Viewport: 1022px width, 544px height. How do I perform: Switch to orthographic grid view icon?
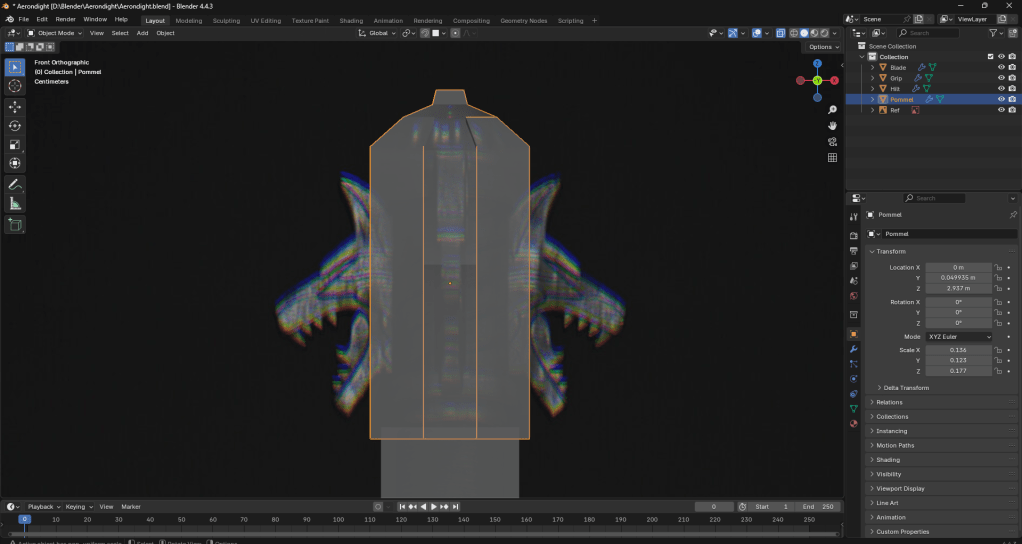(832, 157)
